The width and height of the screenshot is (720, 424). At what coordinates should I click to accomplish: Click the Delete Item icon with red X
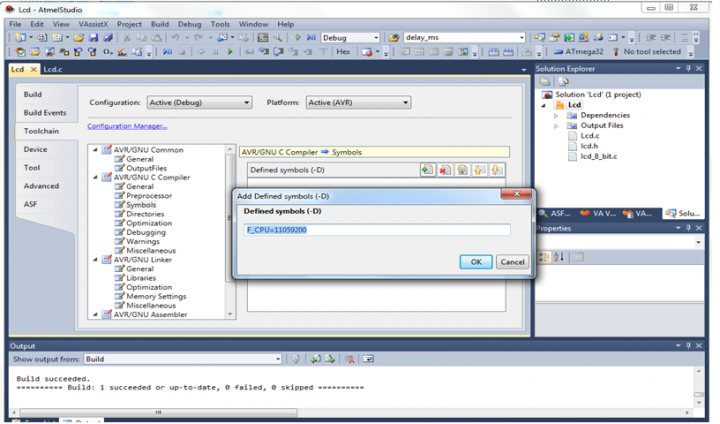point(444,170)
